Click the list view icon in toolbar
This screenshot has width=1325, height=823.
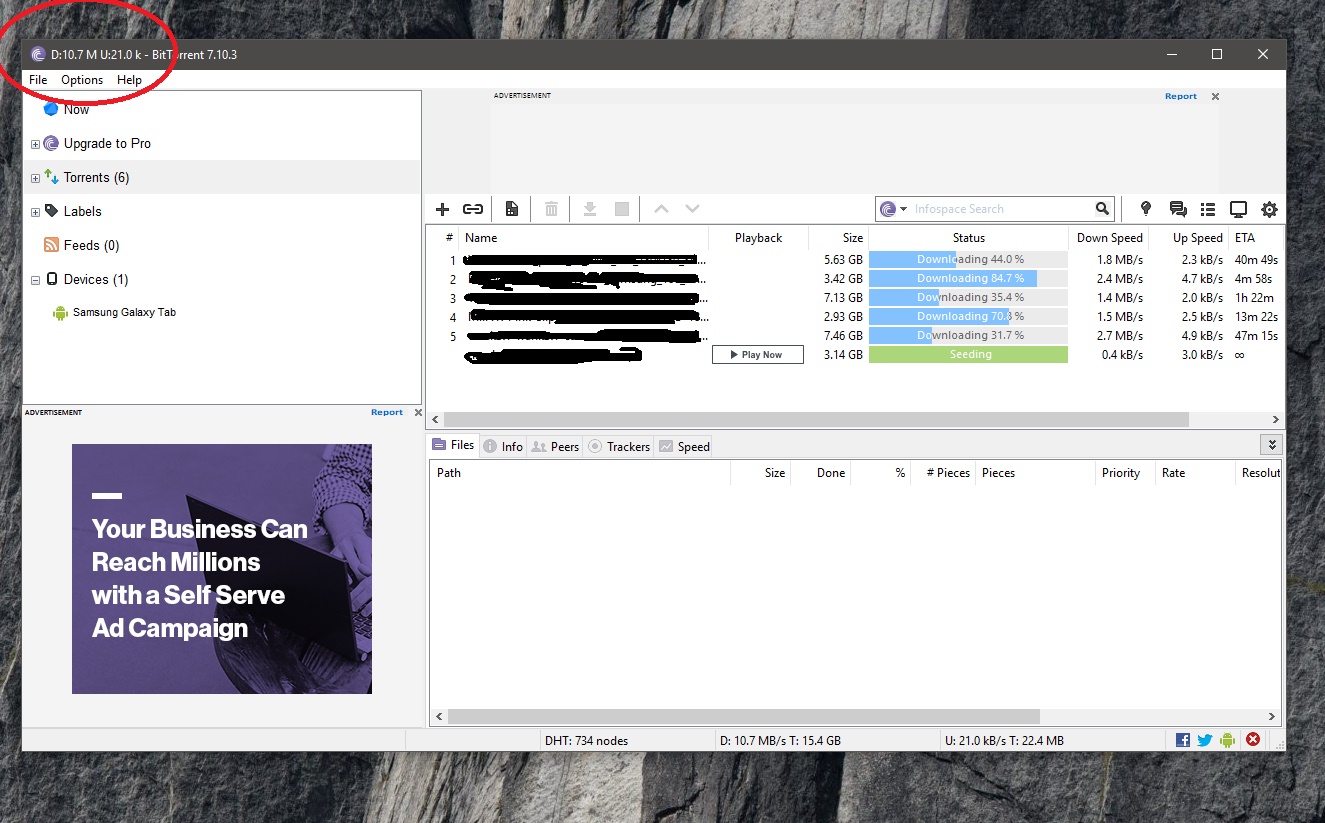(1208, 209)
